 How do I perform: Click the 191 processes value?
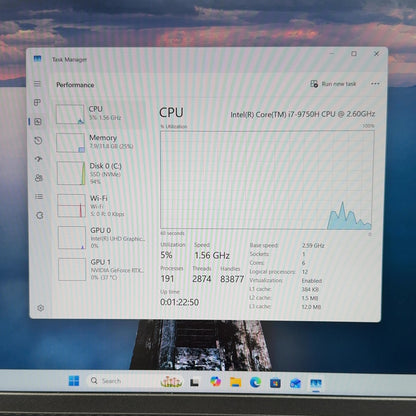pyautogui.click(x=167, y=279)
